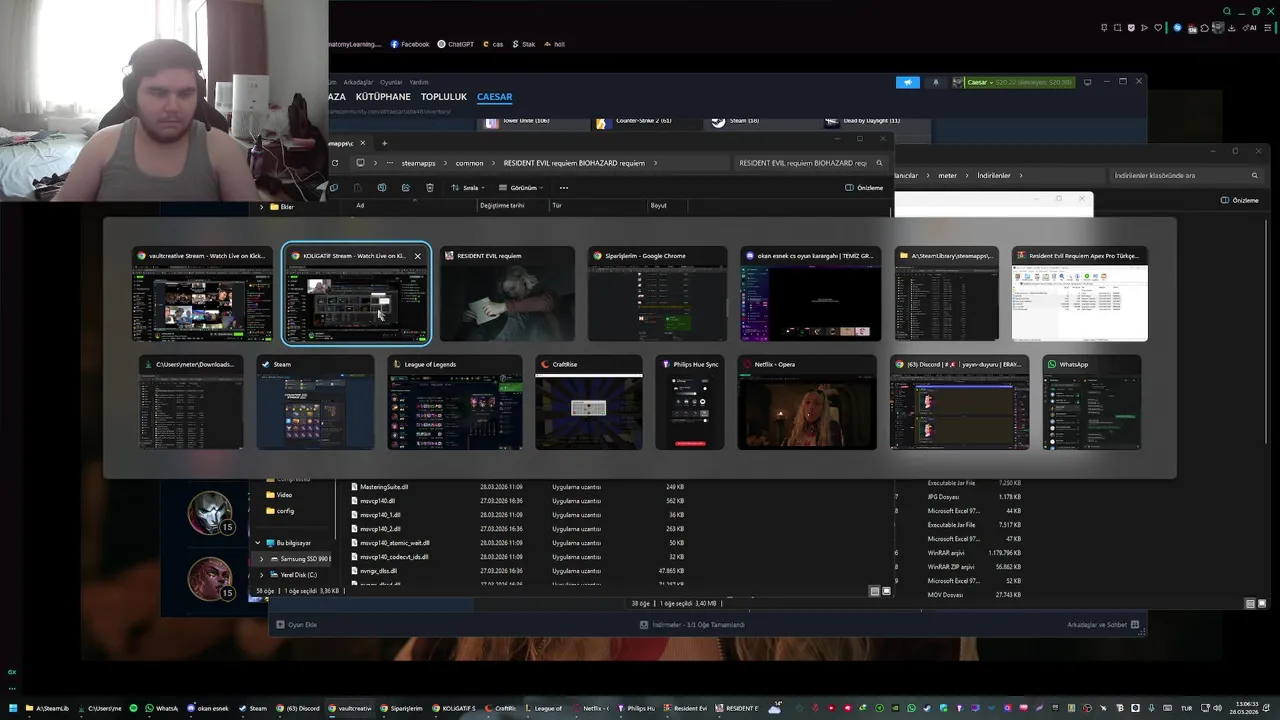Click the share icon in Explorer toolbar
Image resolution: width=1280 pixels, height=720 pixels.
(406, 187)
